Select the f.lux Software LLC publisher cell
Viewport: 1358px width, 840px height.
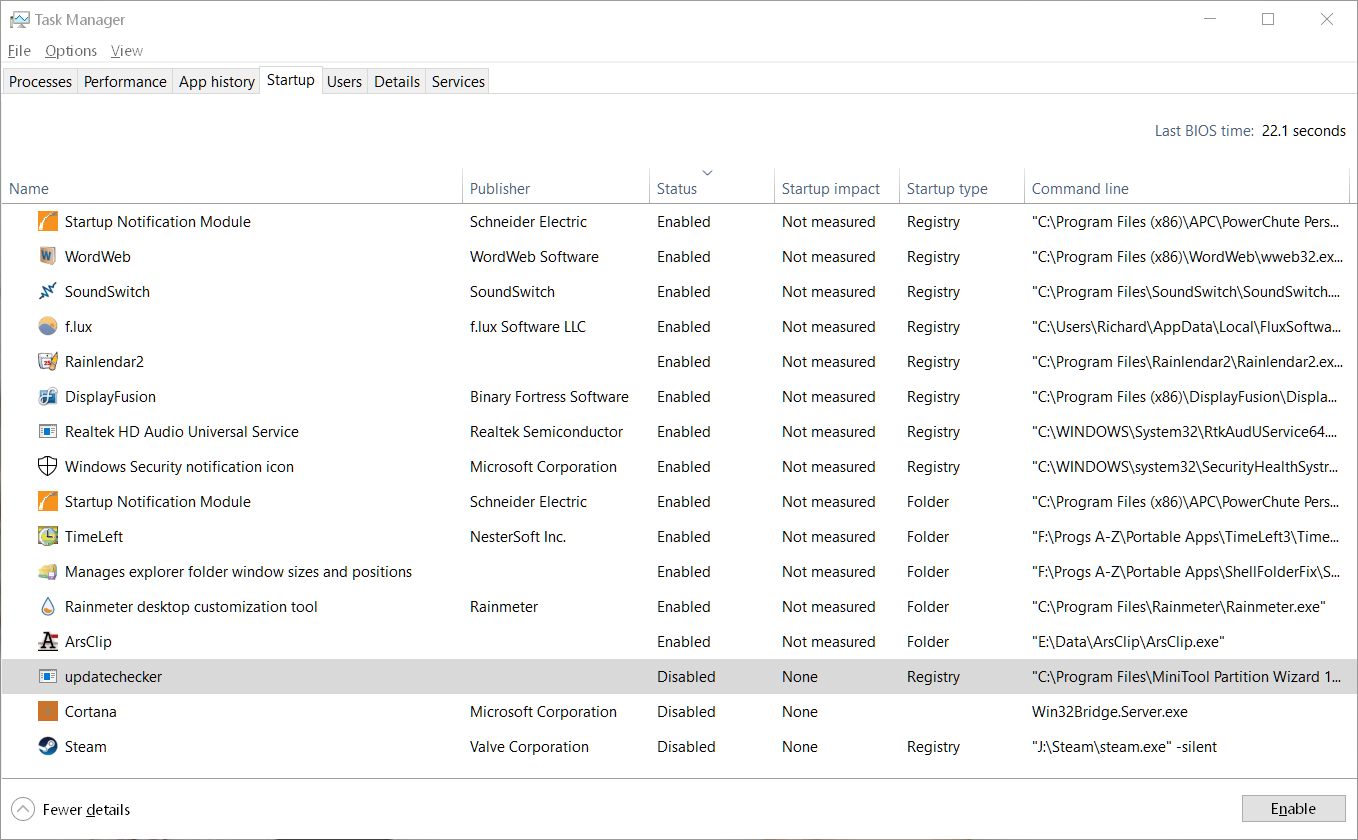click(x=528, y=327)
